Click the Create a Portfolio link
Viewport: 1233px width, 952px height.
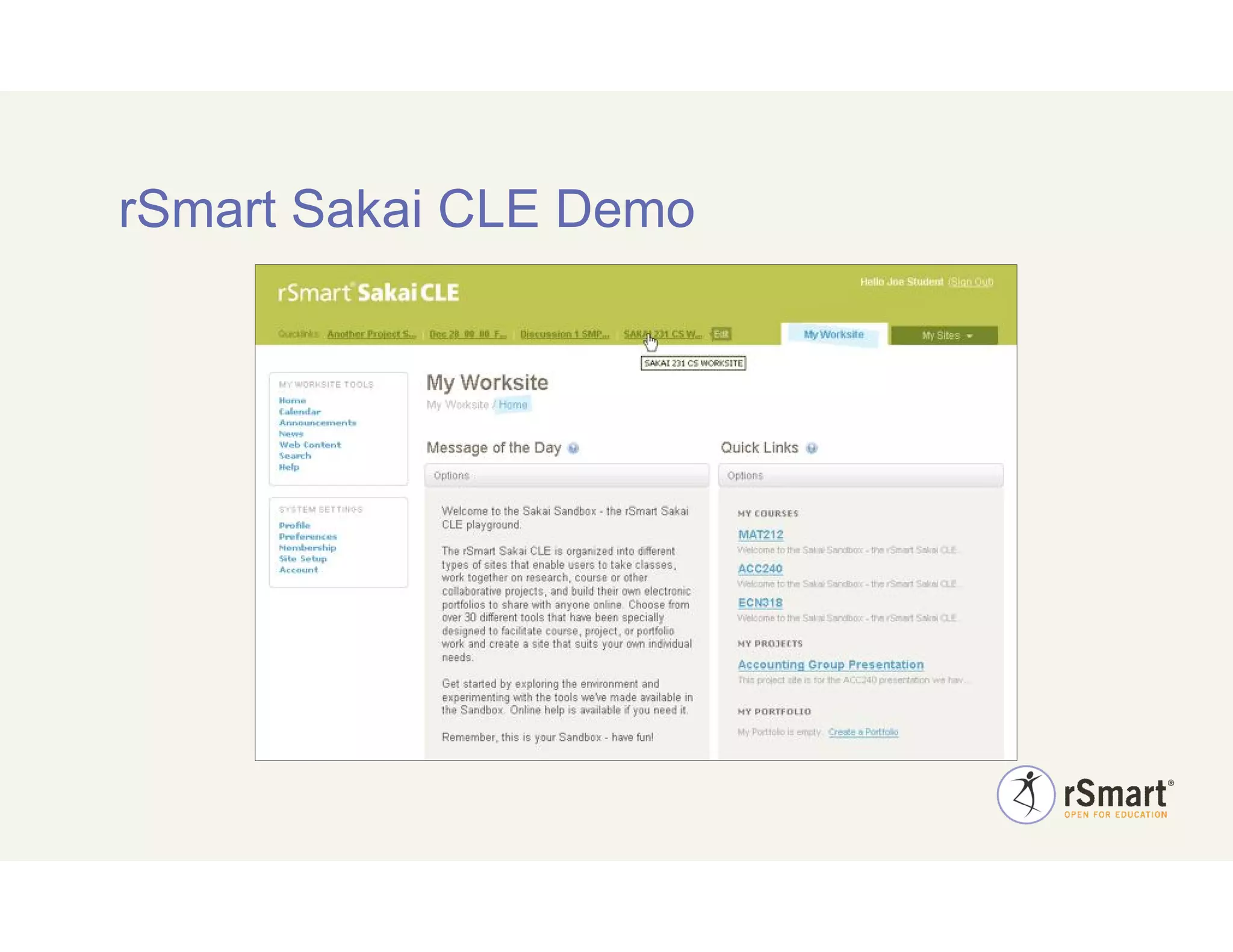863,732
